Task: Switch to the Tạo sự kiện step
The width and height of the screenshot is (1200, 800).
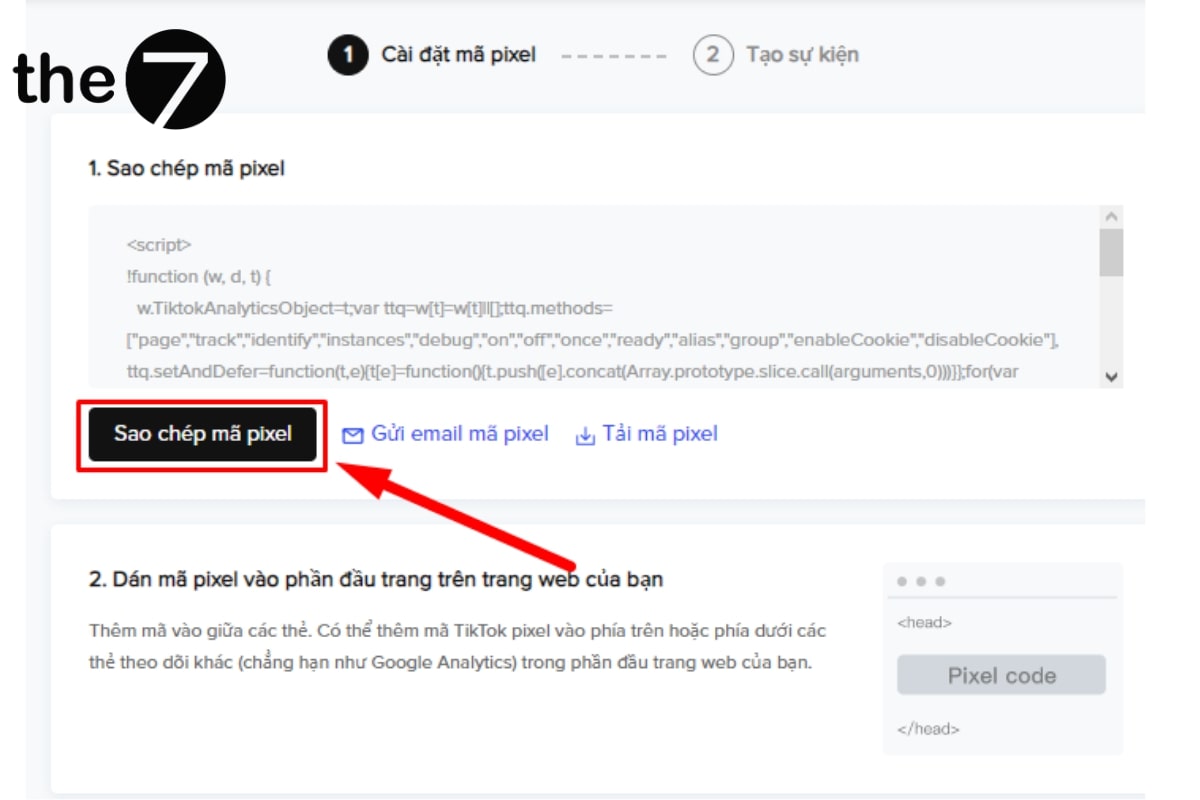Action: tap(802, 54)
